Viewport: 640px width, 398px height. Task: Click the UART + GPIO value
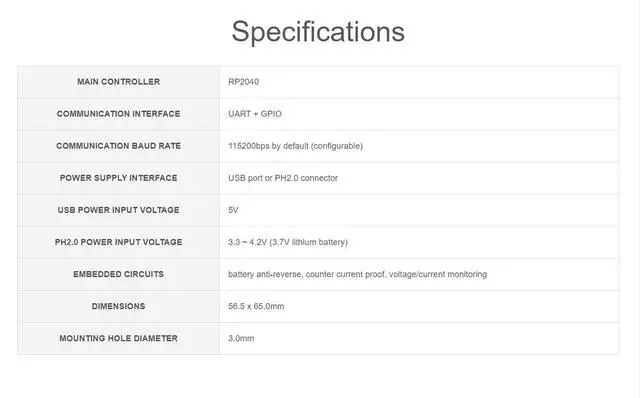pos(255,114)
